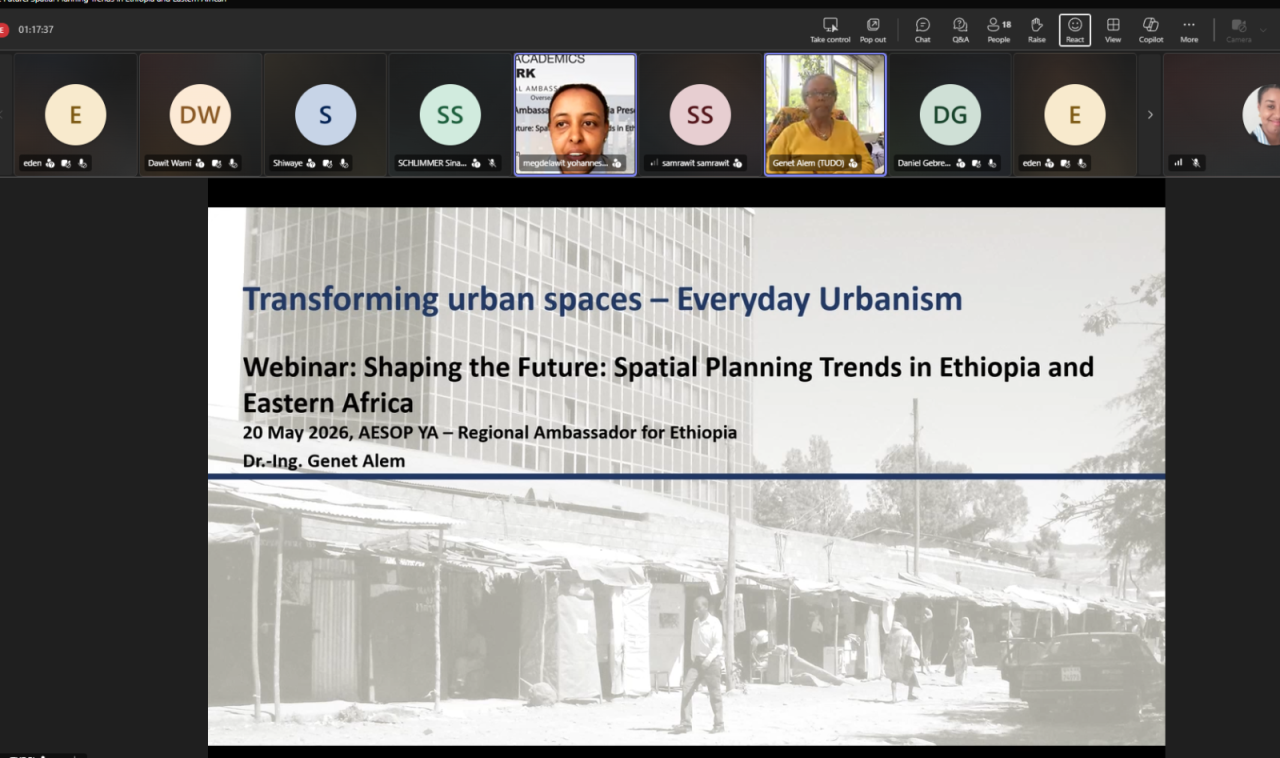Show next participants with the right chevron
Image resolution: width=1280 pixels, height=758 pixels.
coord(1150,115)
